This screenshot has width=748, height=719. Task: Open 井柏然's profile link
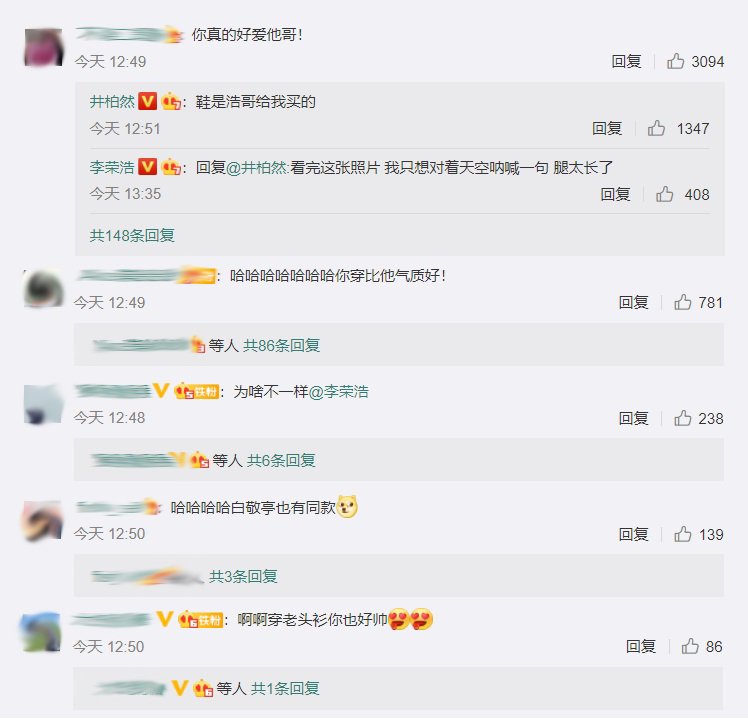112,102
